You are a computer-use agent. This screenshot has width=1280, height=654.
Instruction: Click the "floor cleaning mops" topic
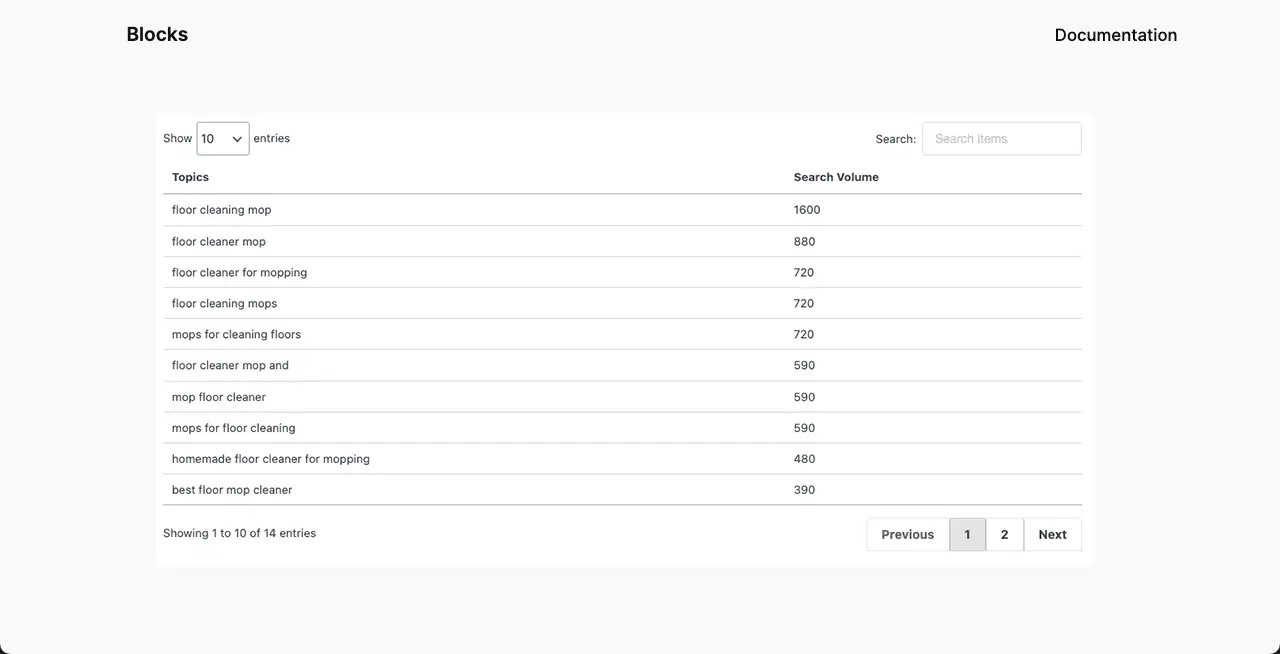(224, 303)
